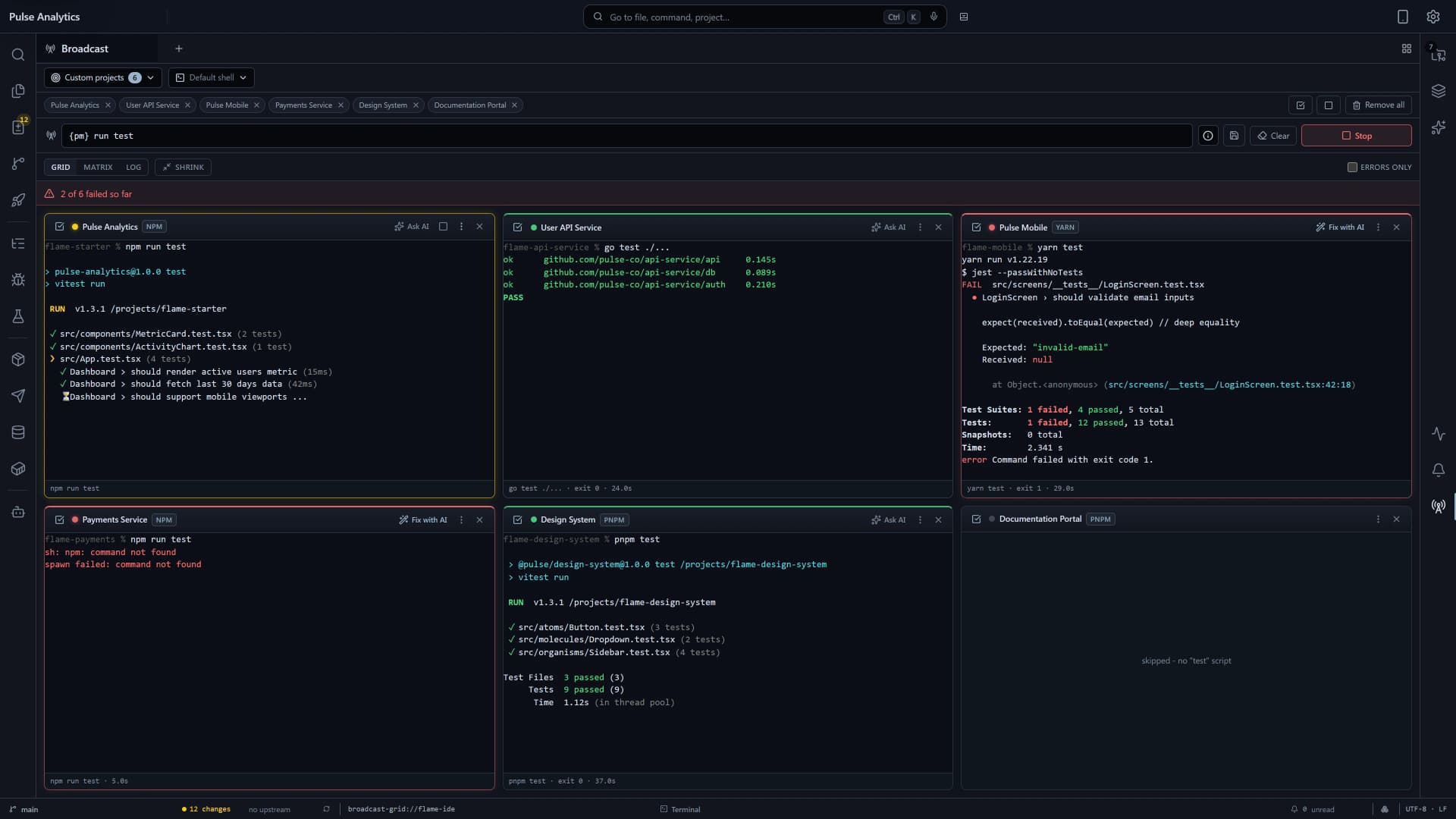Open the settings gear in top bar
The image size is (1456, 819).
[x=1432, y=17]
